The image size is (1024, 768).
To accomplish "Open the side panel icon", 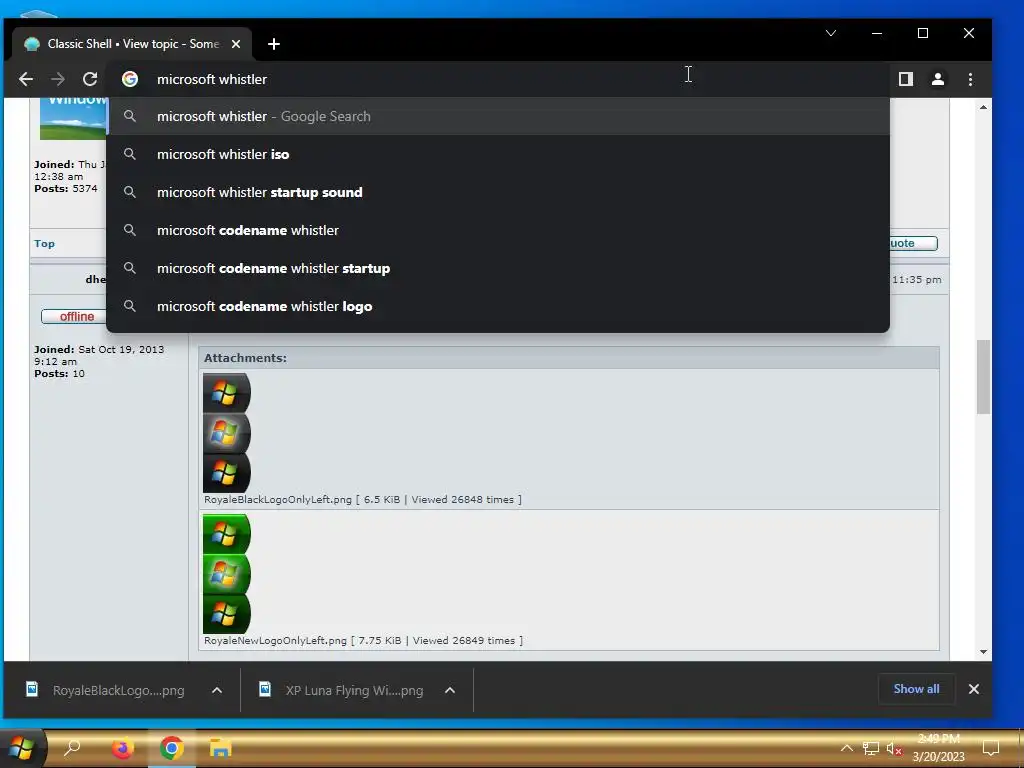I will [x=906, y=79].
